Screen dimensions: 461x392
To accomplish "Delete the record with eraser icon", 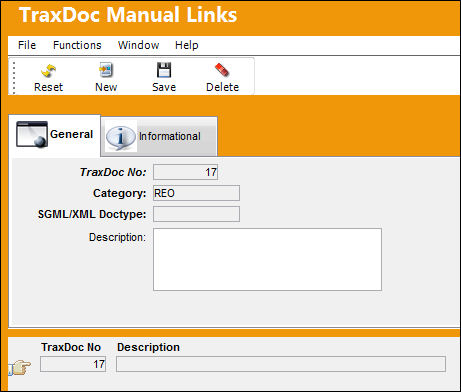I will [x=222, y=70].
